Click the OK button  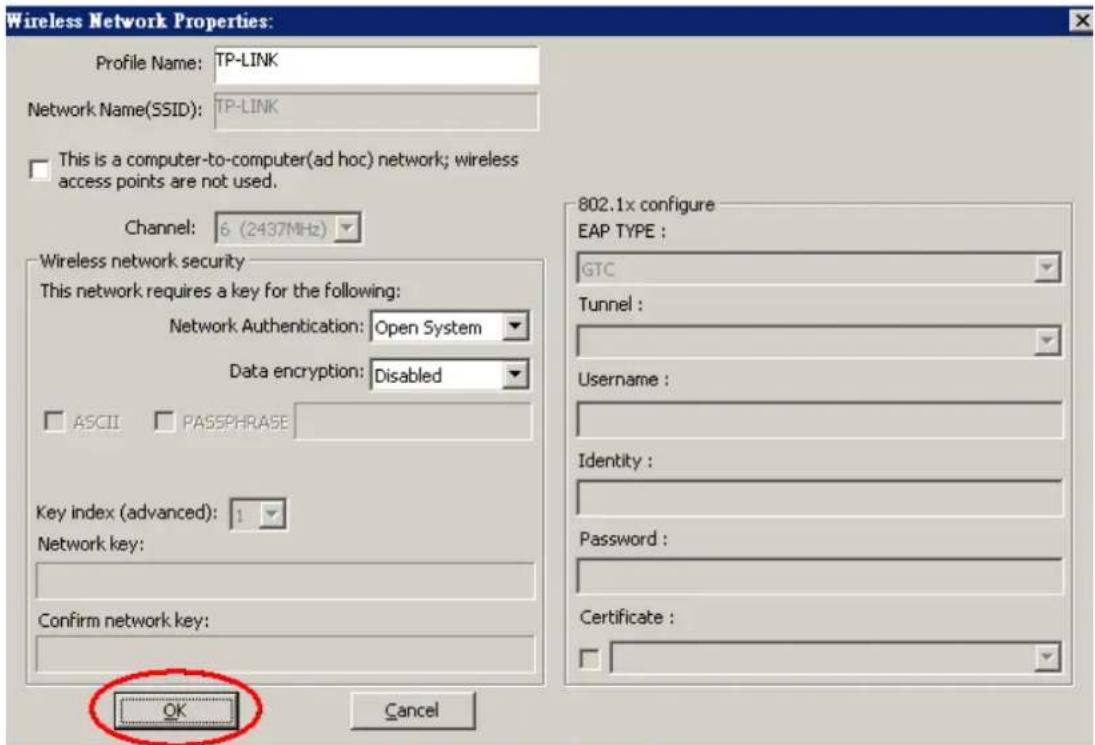point(176,710)
